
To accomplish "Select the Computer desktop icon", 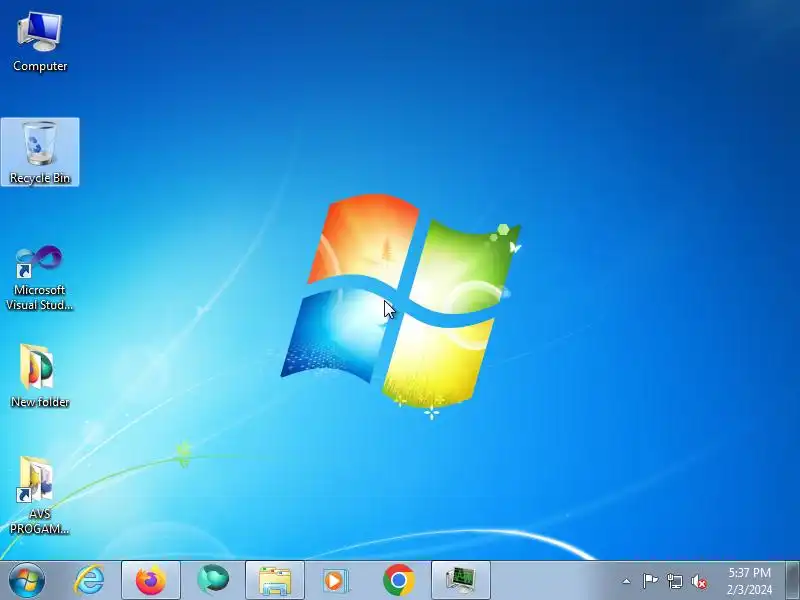I will [x=40, y=42].
